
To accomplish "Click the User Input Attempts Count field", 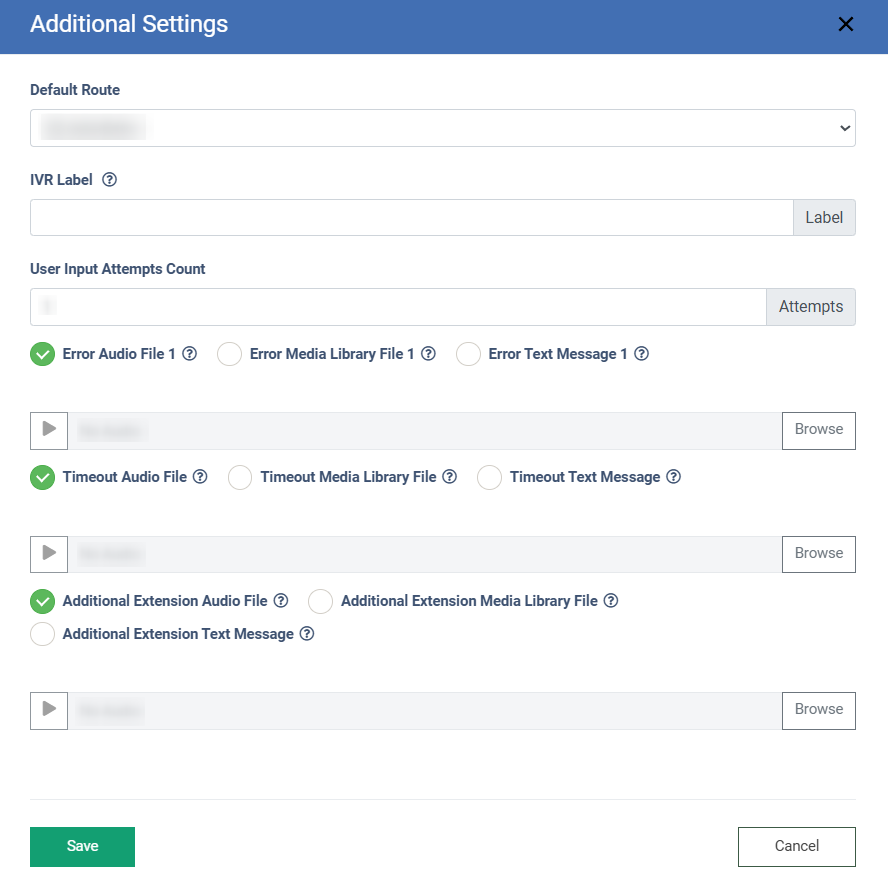I will [x=398, y=307].
